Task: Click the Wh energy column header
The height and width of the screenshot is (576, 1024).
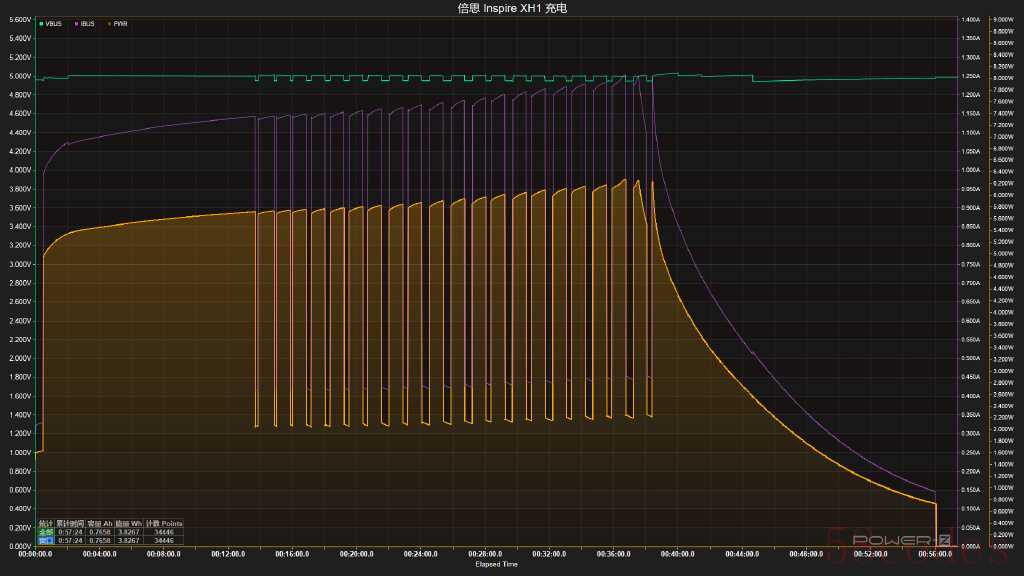Action: (128, 524)
